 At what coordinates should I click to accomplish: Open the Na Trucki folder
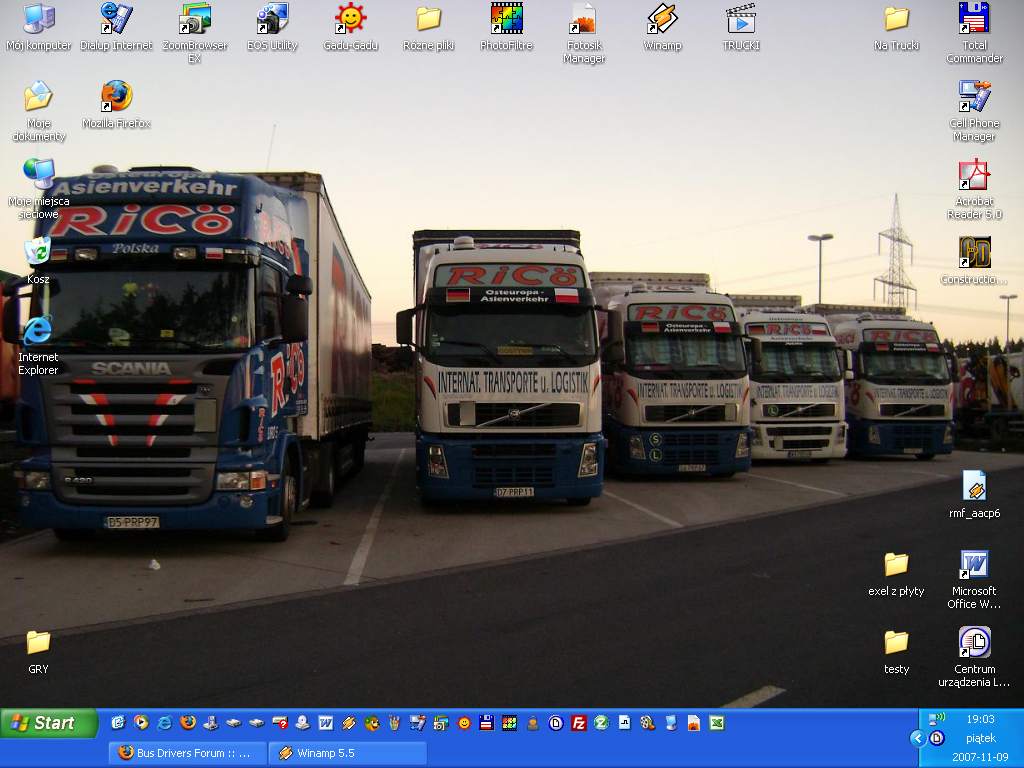[x=896, y=27]
